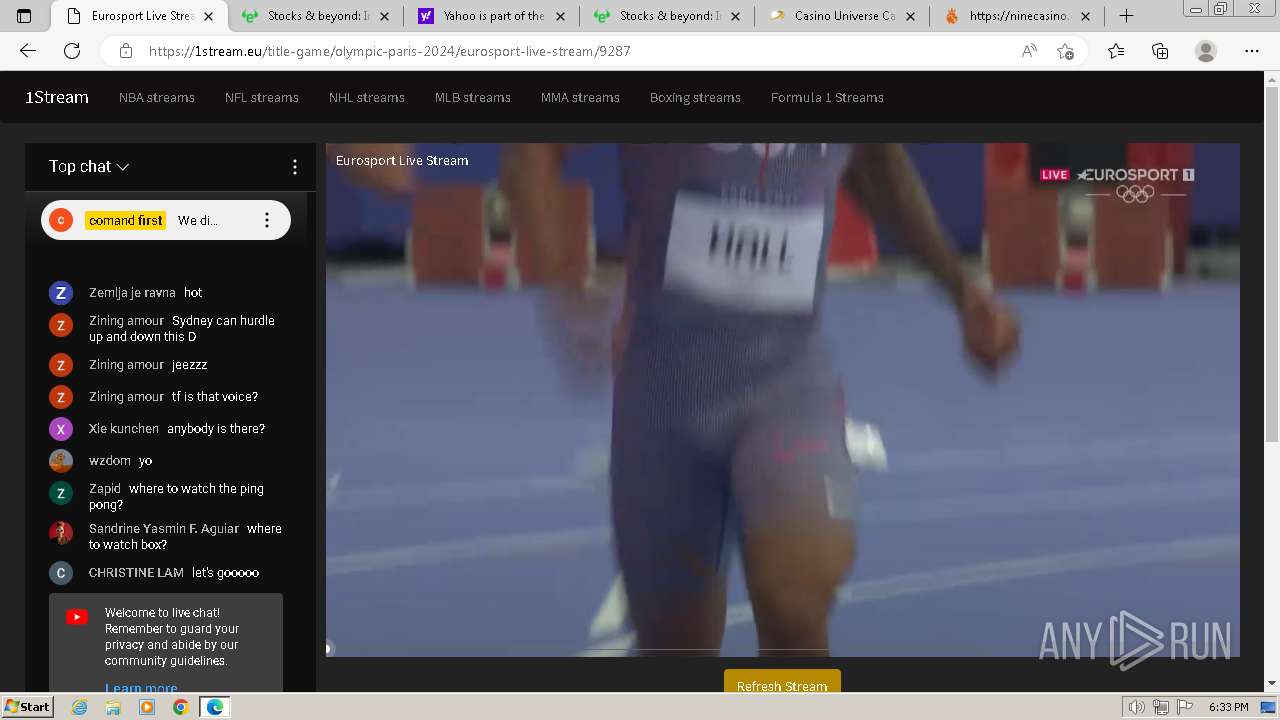Click the 'jeezzz' message by Zining amour
The height and width of the screenshot is (720, 1280).
pyautogui.click(x=190, y=365)
